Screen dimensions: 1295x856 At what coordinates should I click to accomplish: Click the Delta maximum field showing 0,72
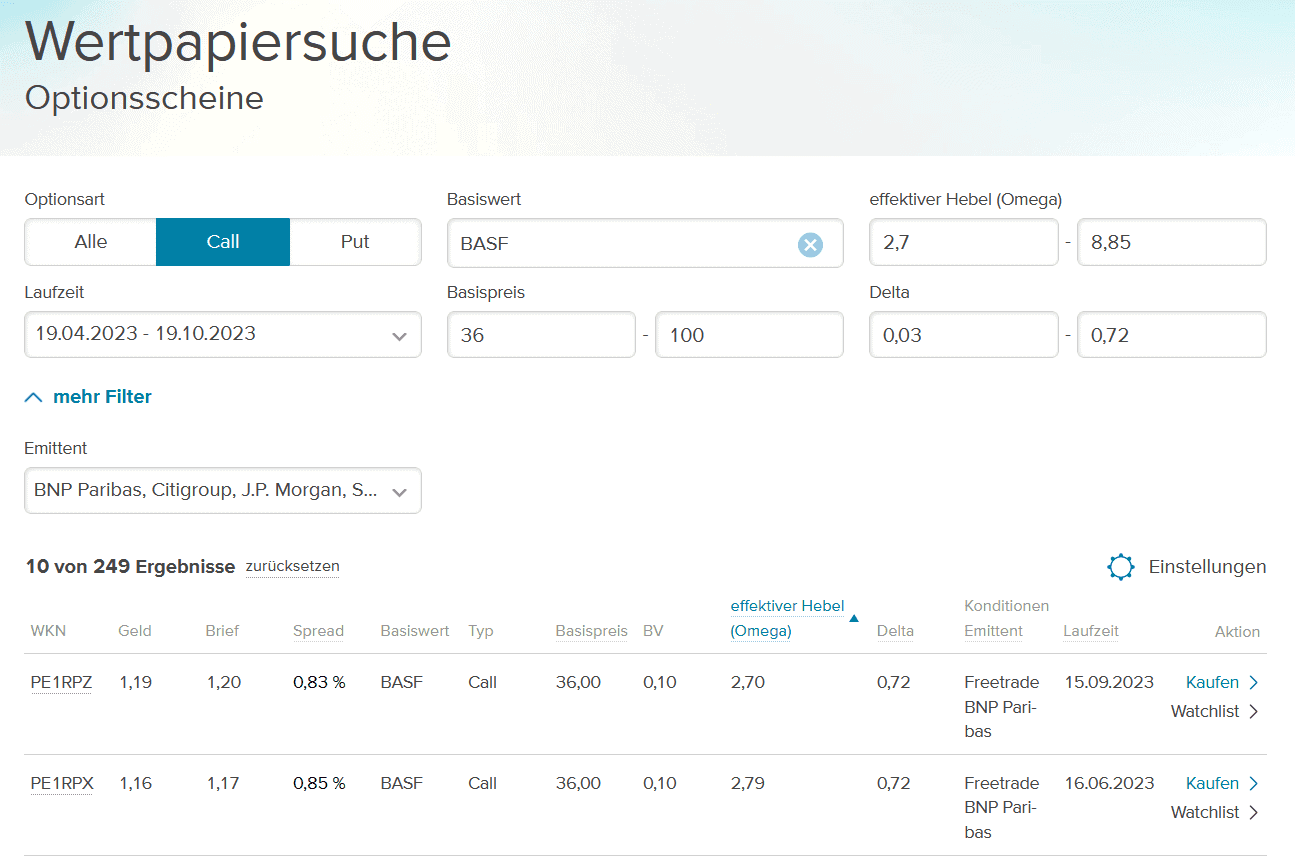pyautogui.click(x=1171, y=334)
